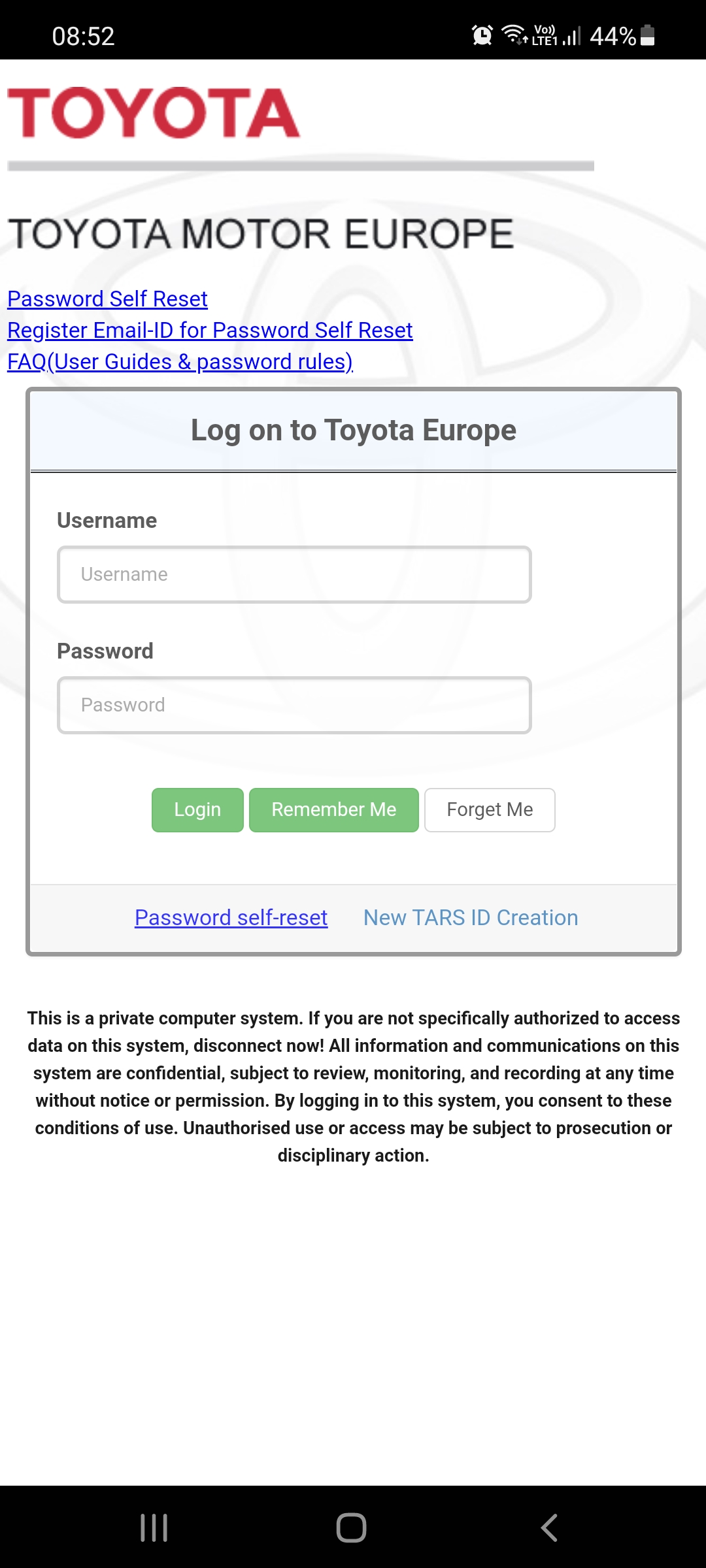Open Password Self Reset top link
Screen dimensions: 706x1568
tap(107, 299)
